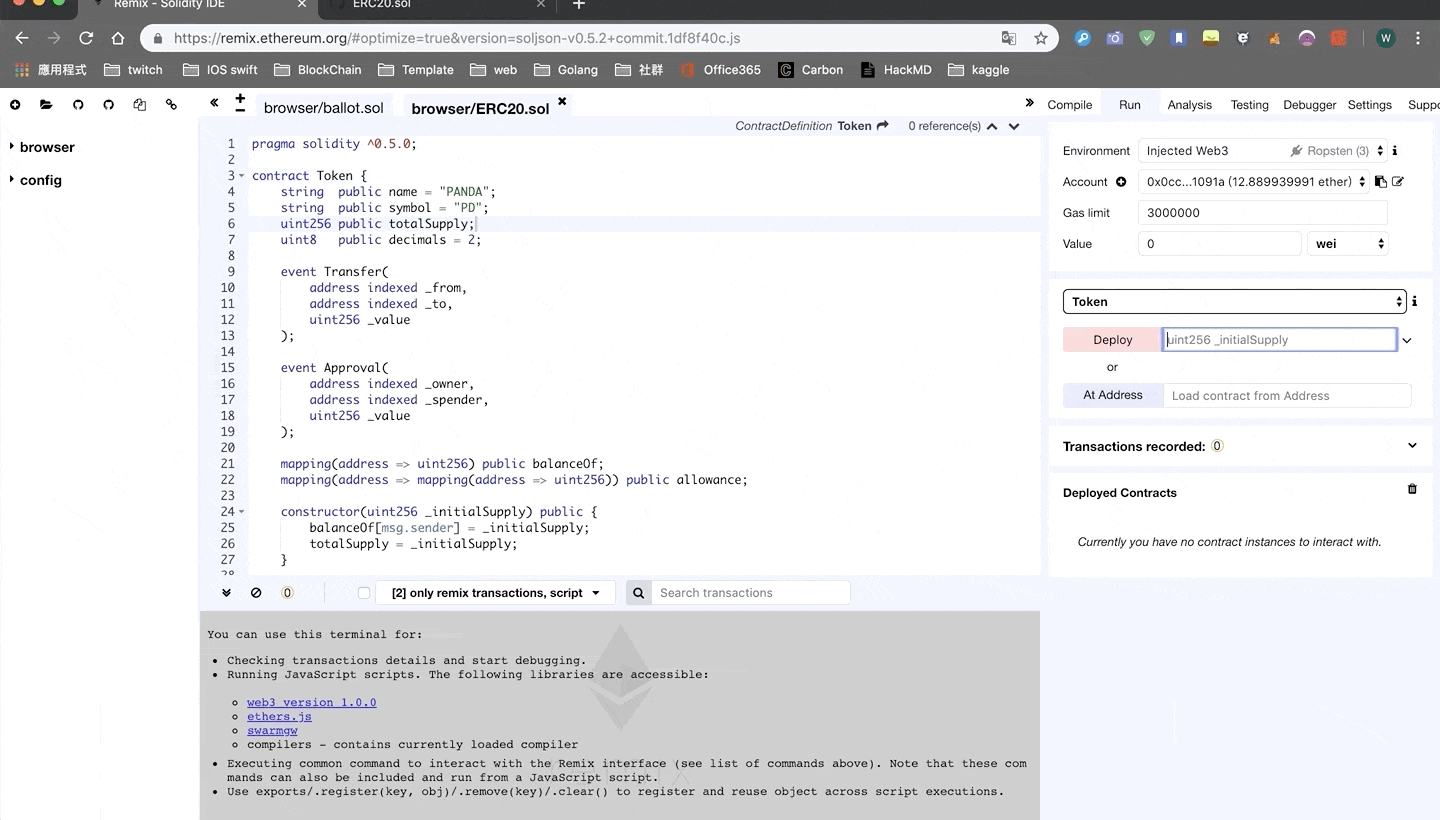Screen dimensions: 1440x820
Task: Open new Chrome tab with plus
Action: coord(578,5)
